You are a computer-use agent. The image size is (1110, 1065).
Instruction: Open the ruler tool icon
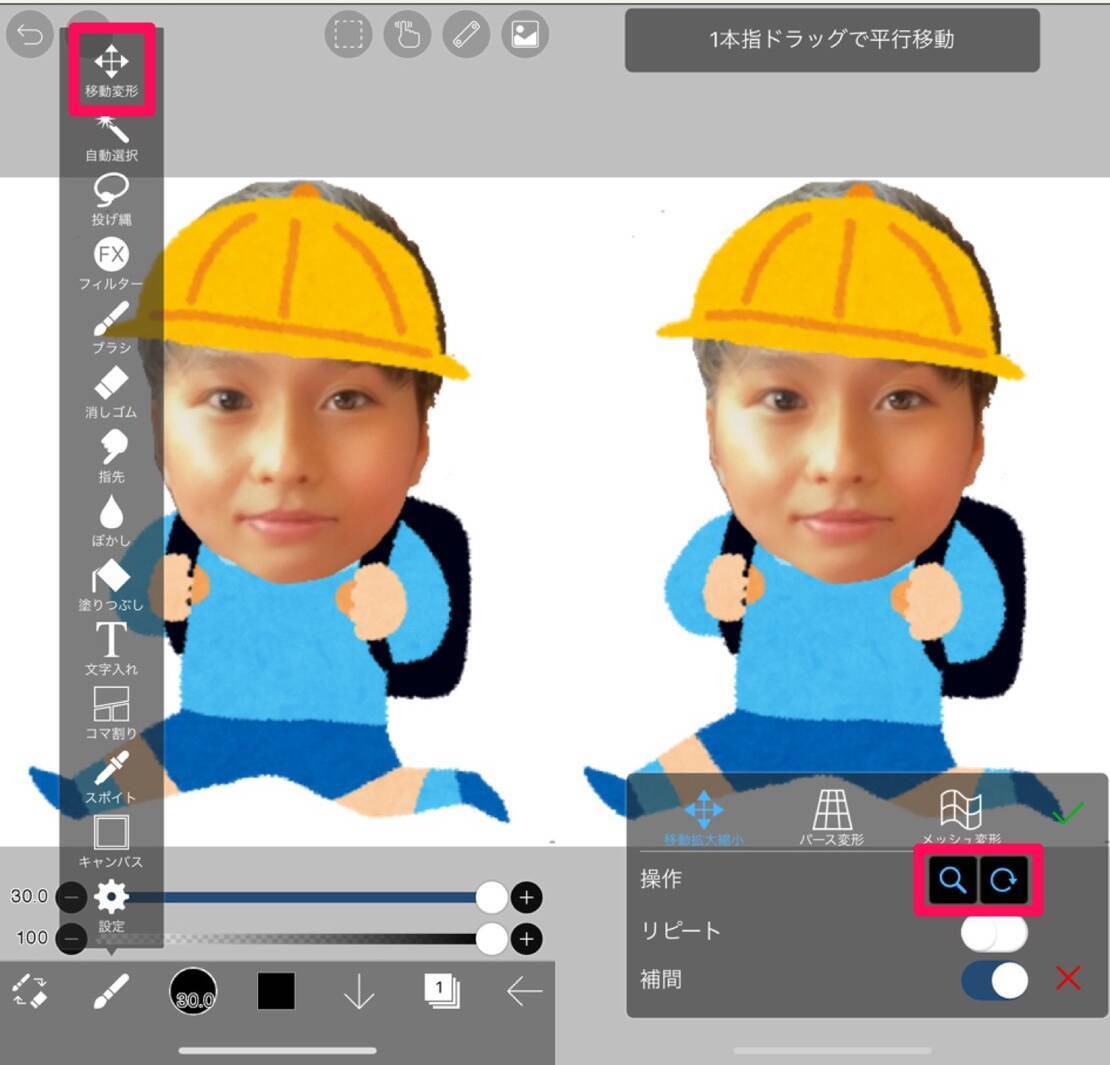[x=466, y=34]
